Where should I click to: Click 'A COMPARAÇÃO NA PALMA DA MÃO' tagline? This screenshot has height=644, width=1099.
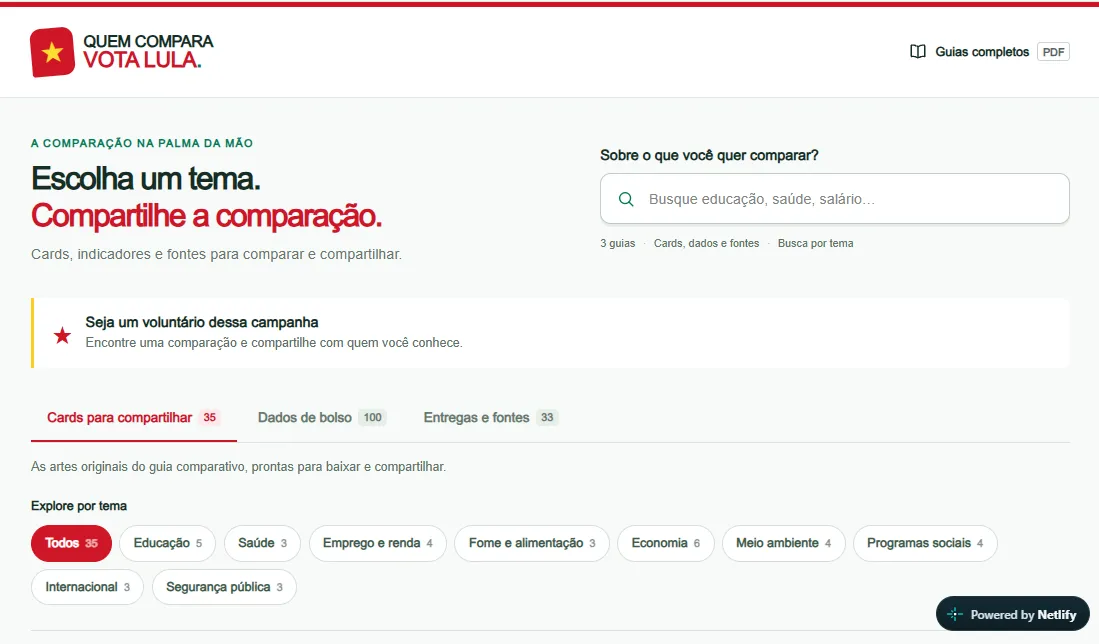click(142, 143)
